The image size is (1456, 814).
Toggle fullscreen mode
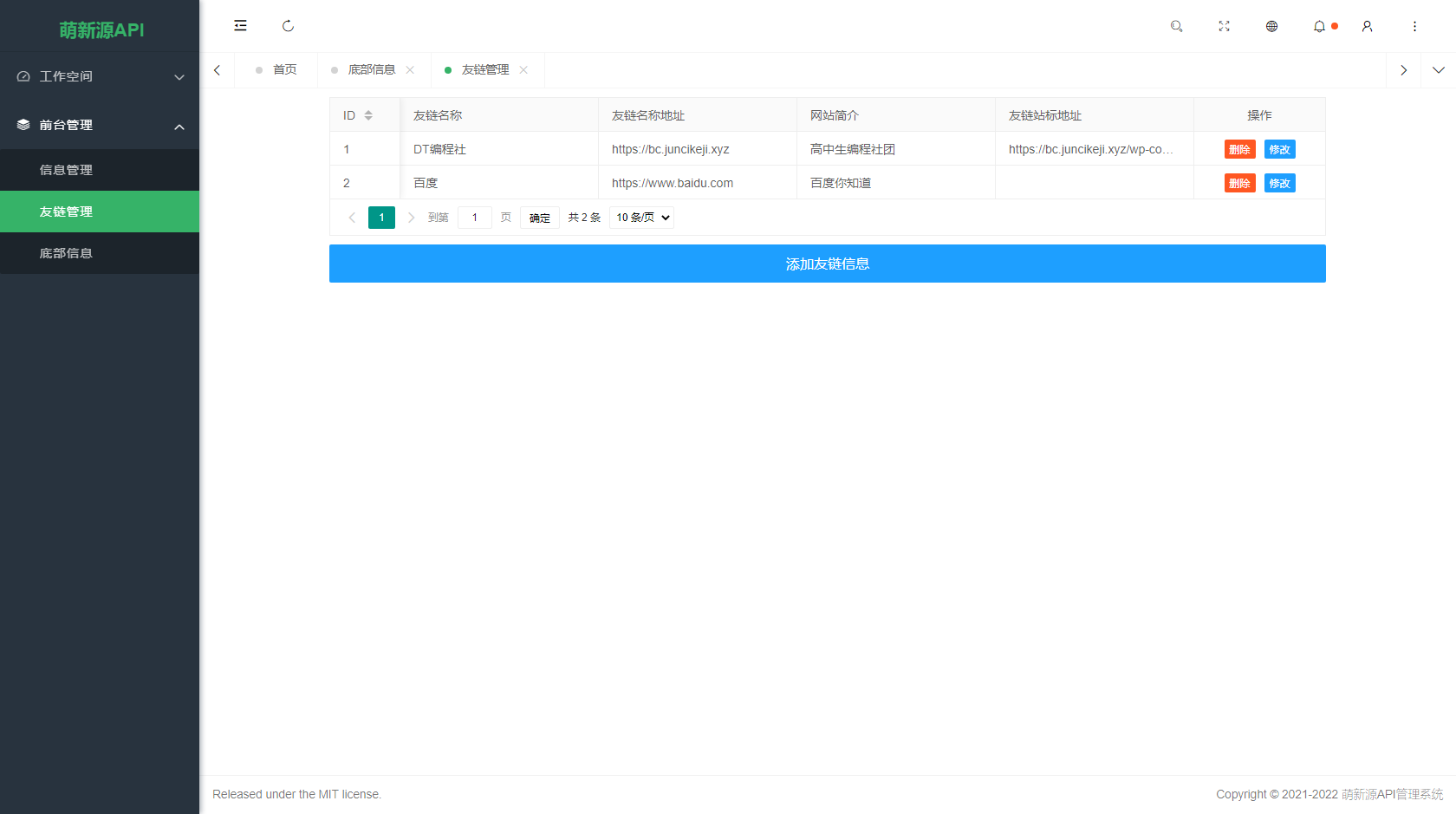point(1224,26)
